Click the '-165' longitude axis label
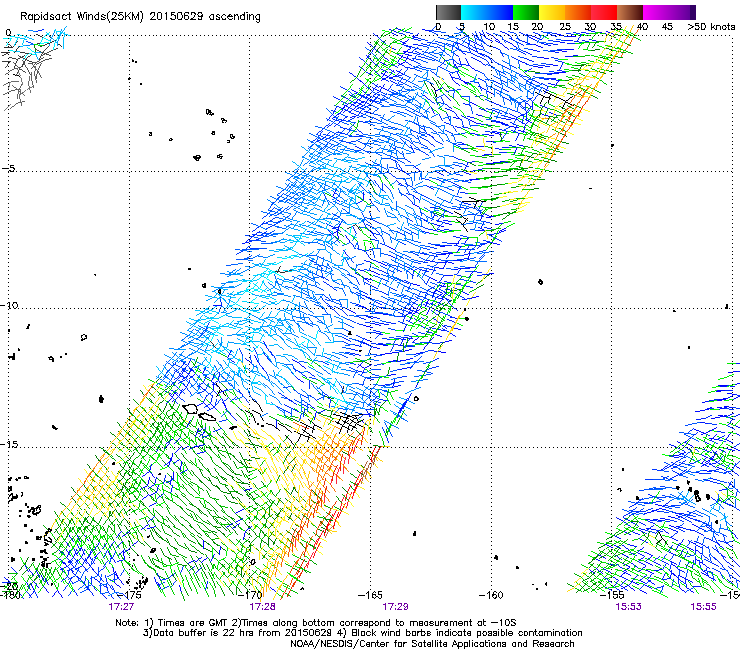 [x=370, y=595]
